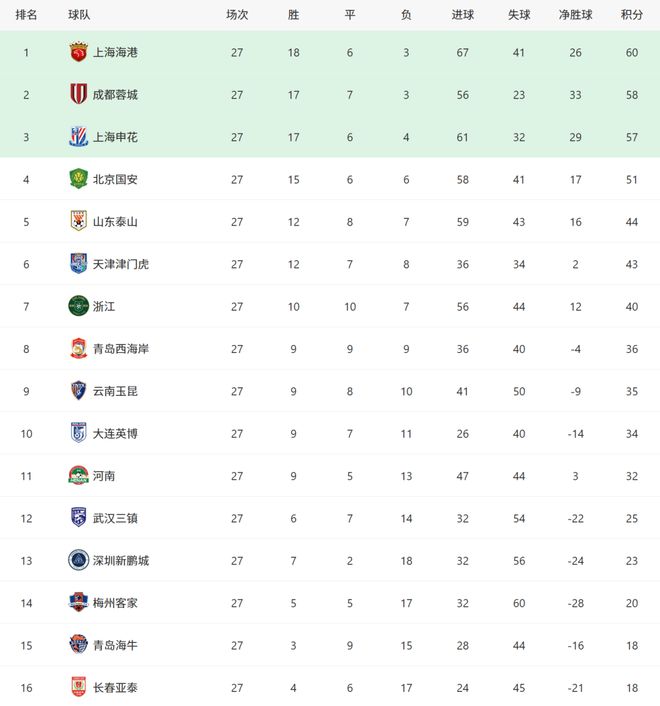The image size is (660, 706).
Task: Click the 上海海港 team logo
Action: [78, 52]
